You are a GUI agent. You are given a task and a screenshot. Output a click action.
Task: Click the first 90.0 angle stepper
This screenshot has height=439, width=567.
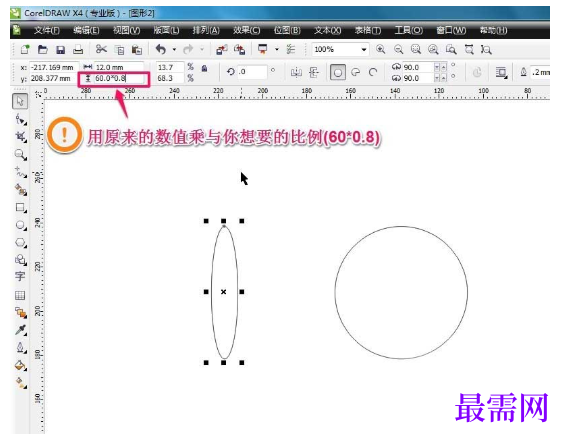click(440, 67)
